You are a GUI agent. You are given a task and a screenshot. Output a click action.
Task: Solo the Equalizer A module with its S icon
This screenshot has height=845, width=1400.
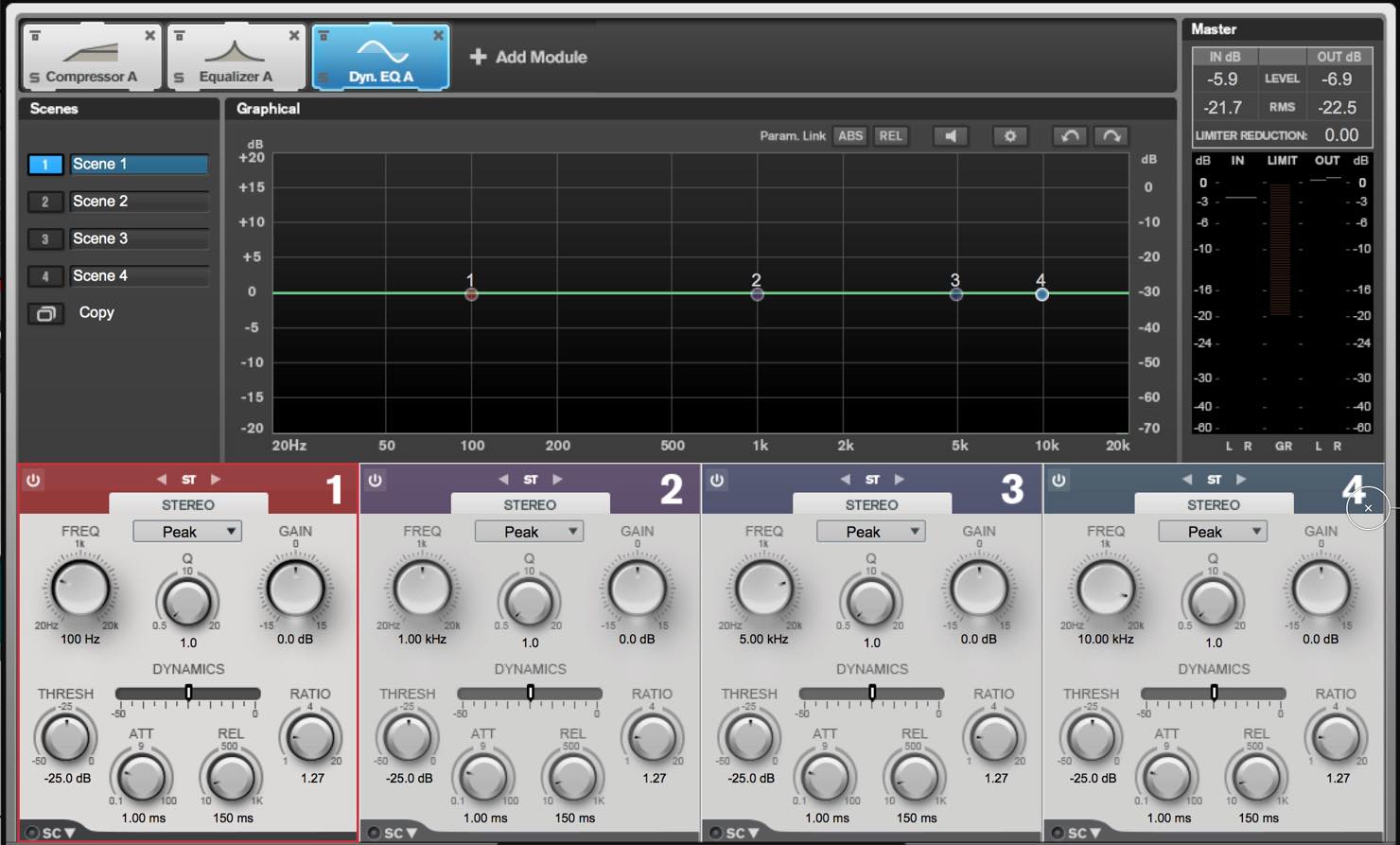pyautogui.click(x=179, y=78)
